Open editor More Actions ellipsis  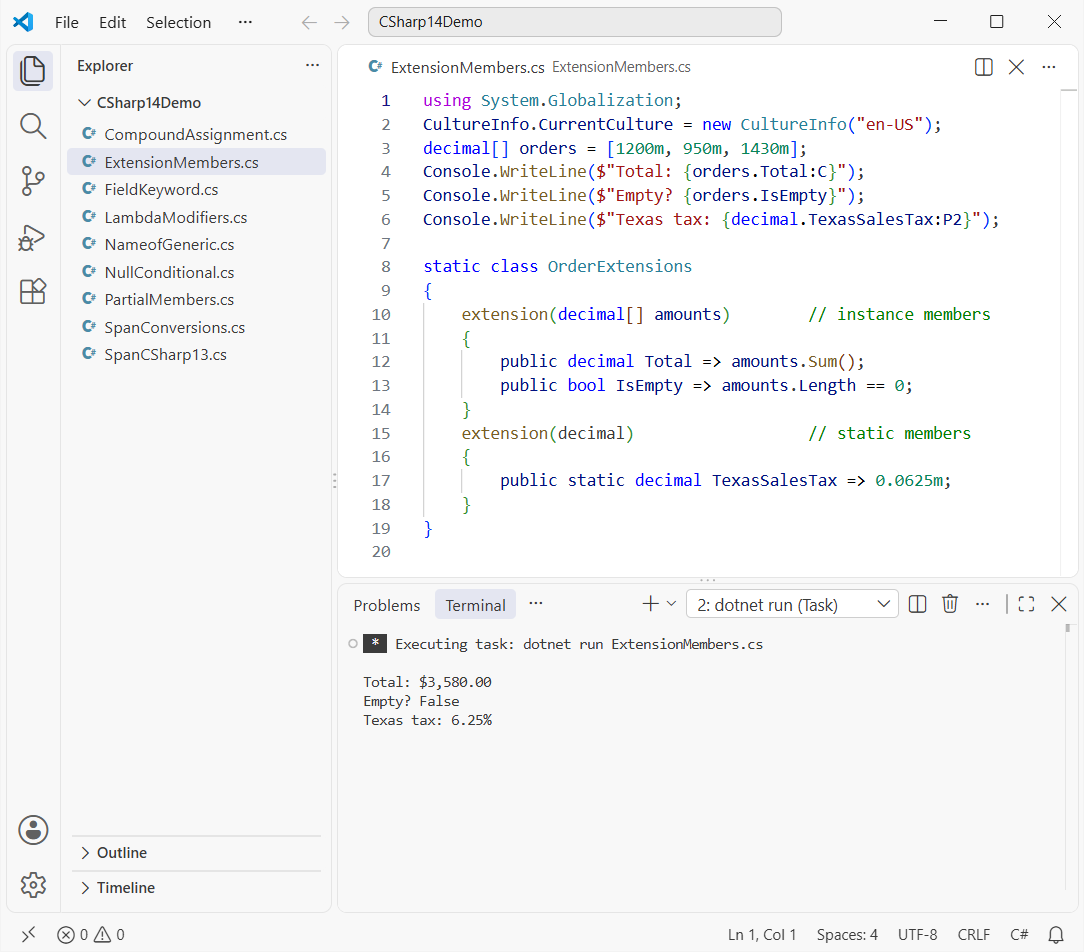click(1049, 67)
